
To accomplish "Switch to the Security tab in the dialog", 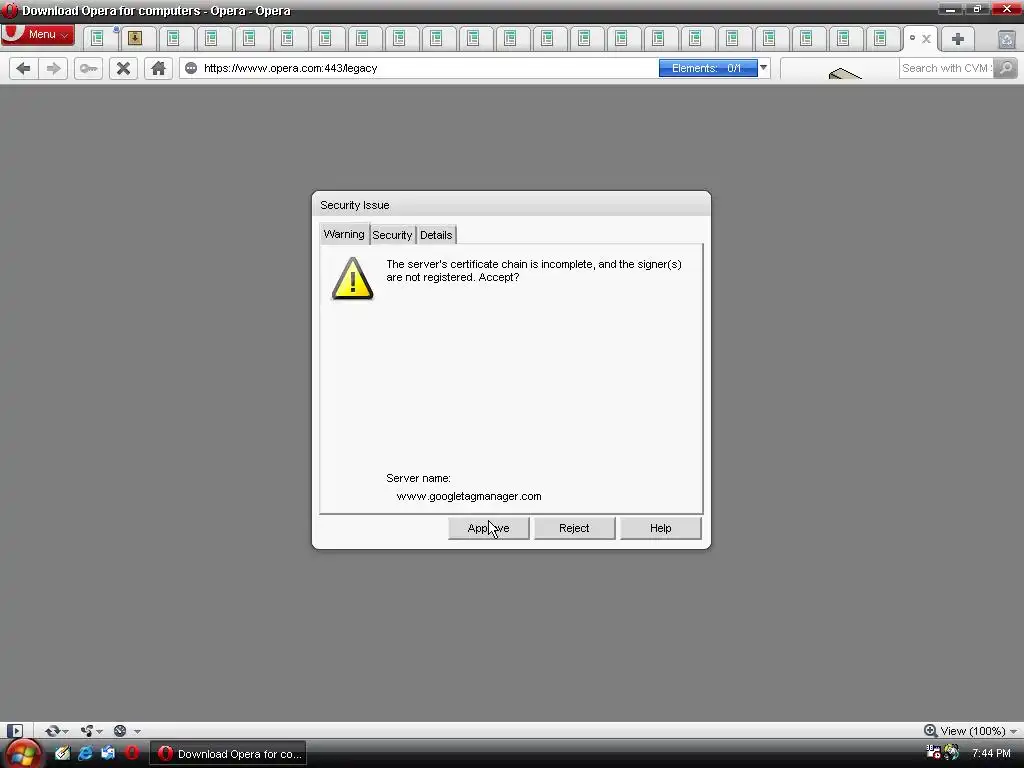I will [392, 235].
